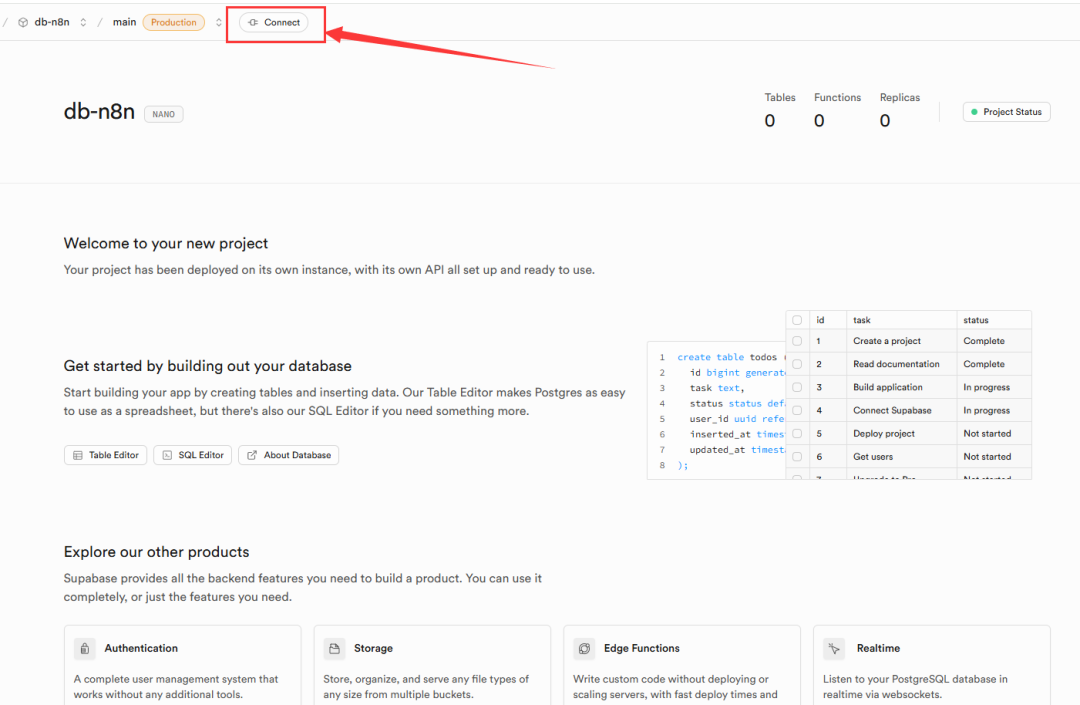Image resolution: width=1080 pixels, height=705 pixels.
Task: Click the Storage folder icon
Action: [x=335, y=648]
